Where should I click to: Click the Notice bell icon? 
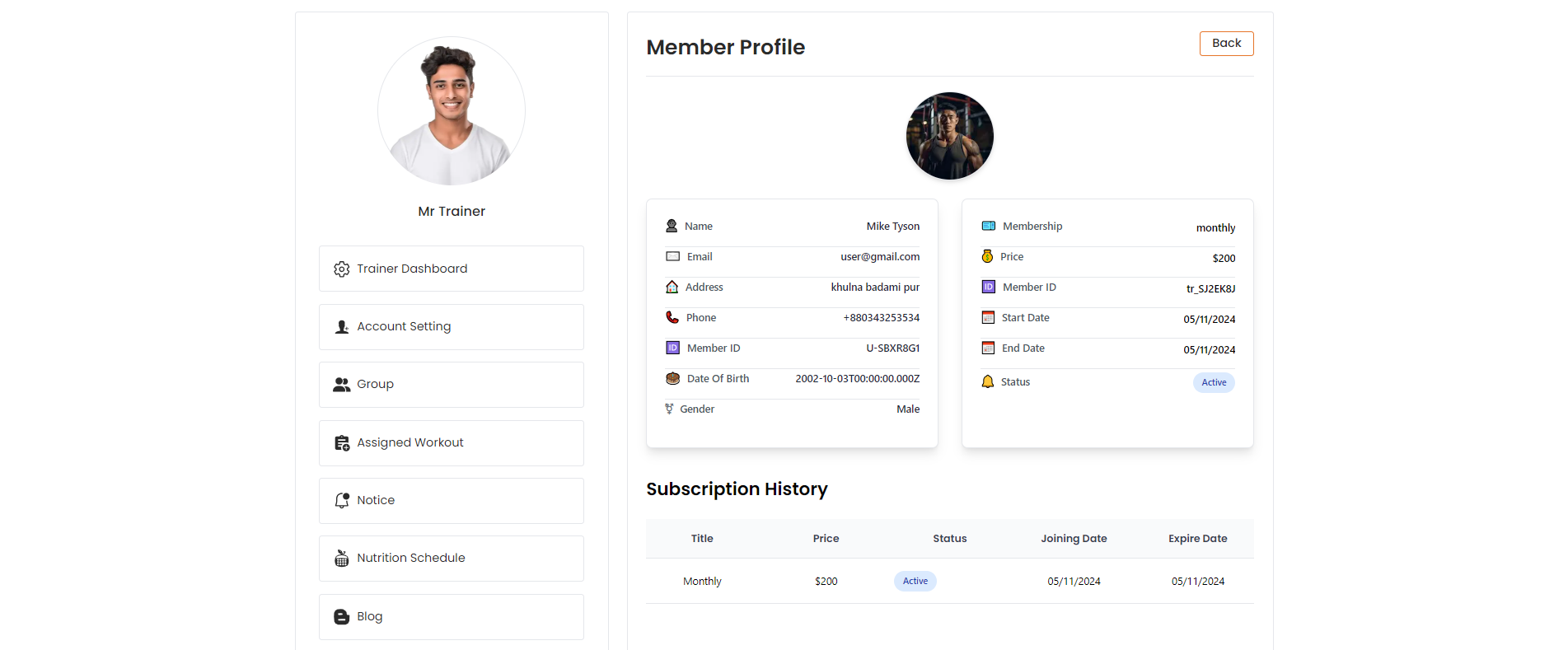tap(342, 501)
